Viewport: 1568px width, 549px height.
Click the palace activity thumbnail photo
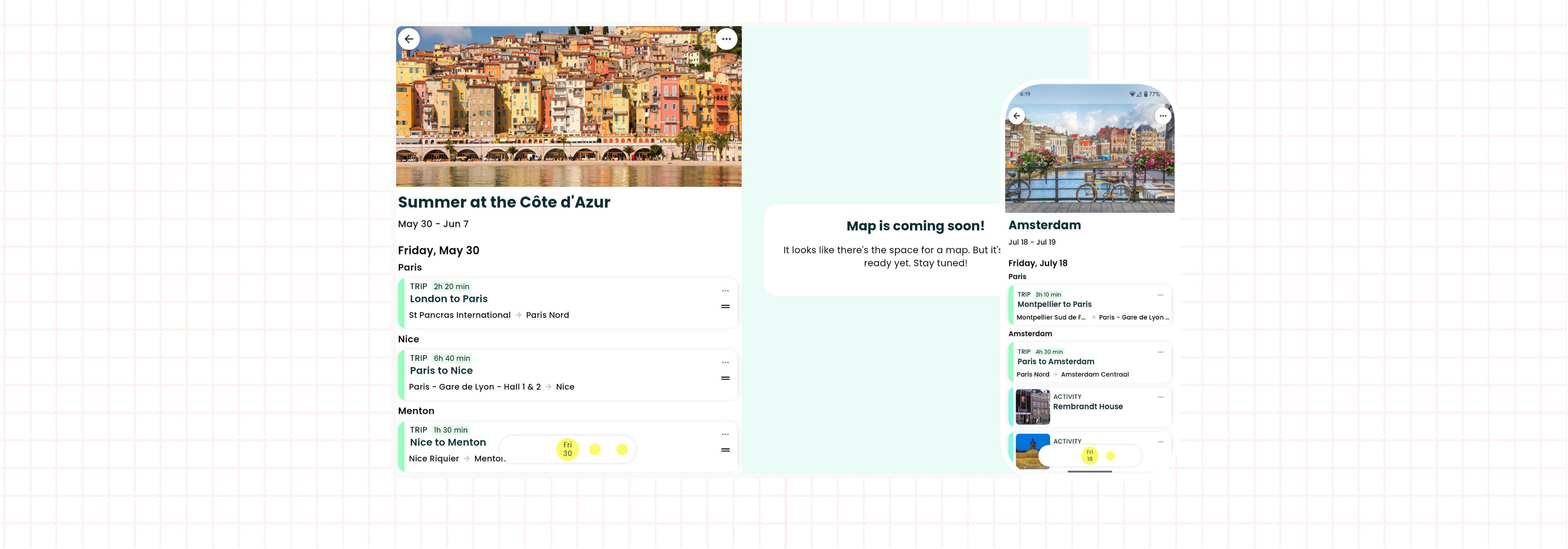[1032, 451]
